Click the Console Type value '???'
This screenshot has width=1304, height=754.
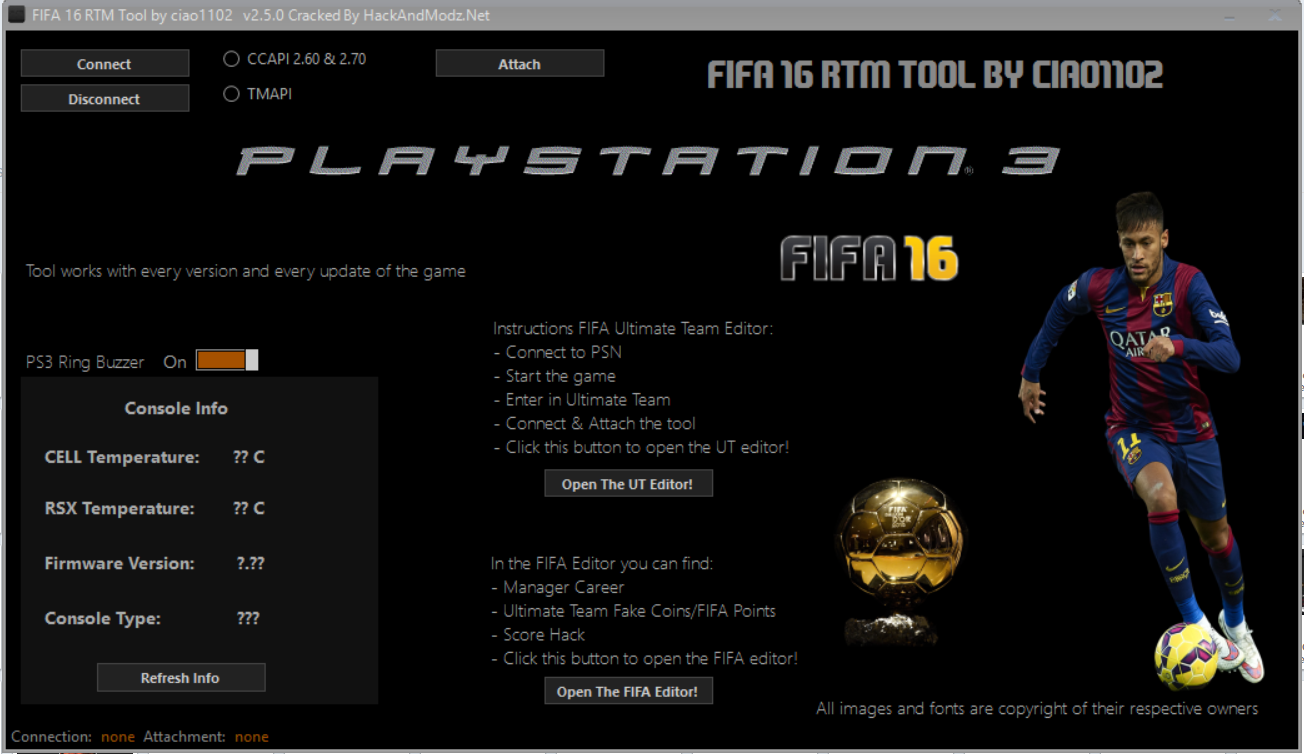click(248, 618)
